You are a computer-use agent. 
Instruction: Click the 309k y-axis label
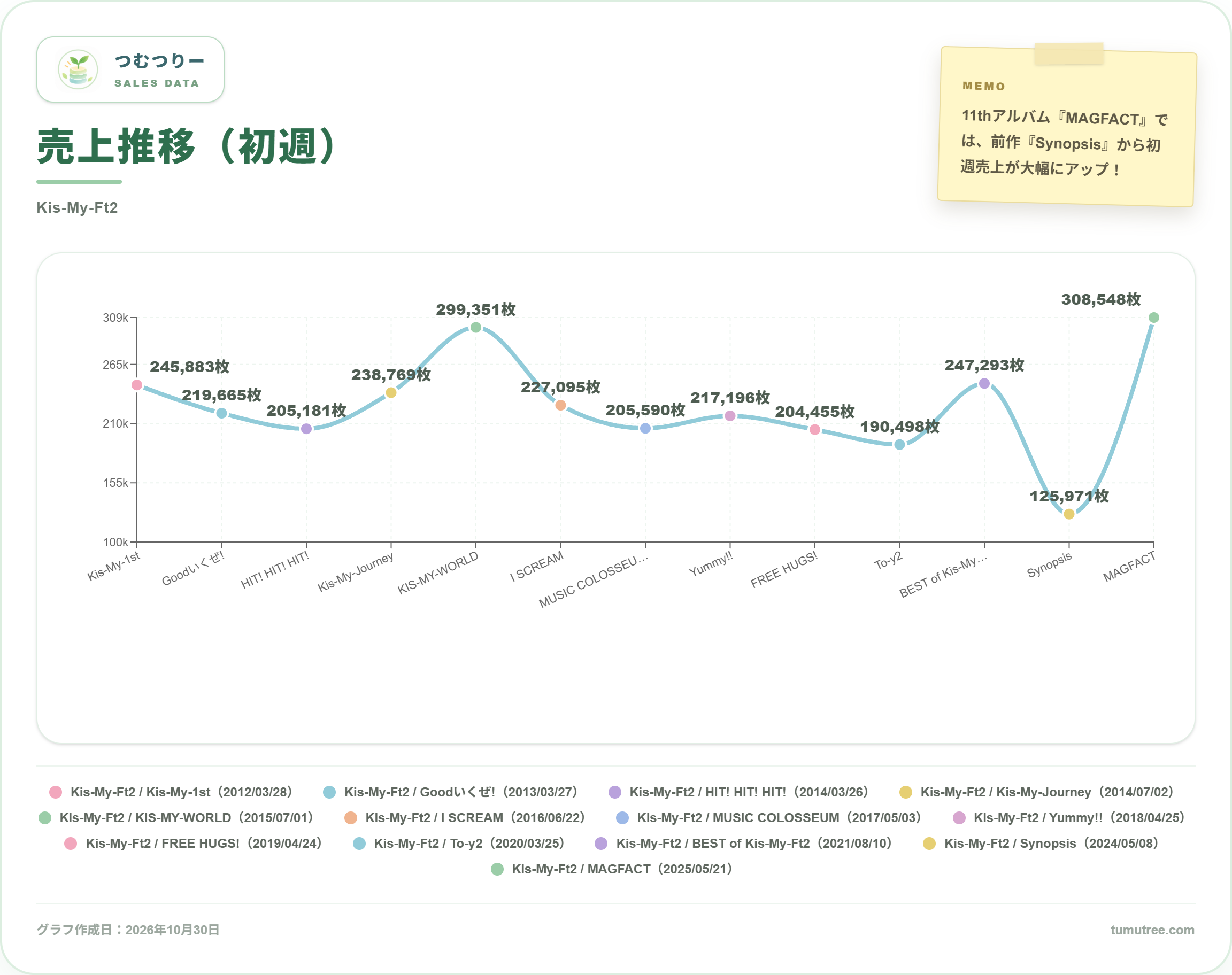pyautogui.click(x=115, y=318)
